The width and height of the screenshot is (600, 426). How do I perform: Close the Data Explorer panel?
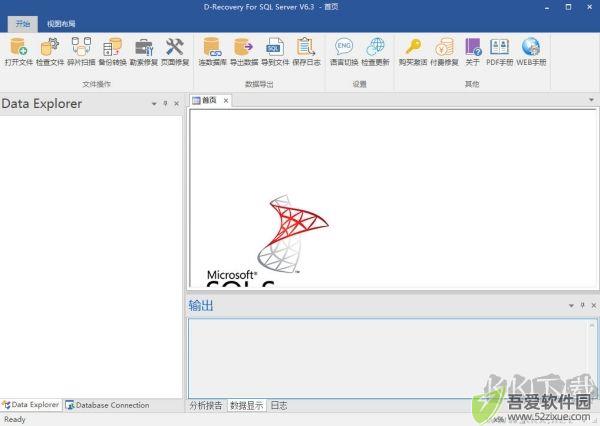pyautogui.click(x=176, y=103)
